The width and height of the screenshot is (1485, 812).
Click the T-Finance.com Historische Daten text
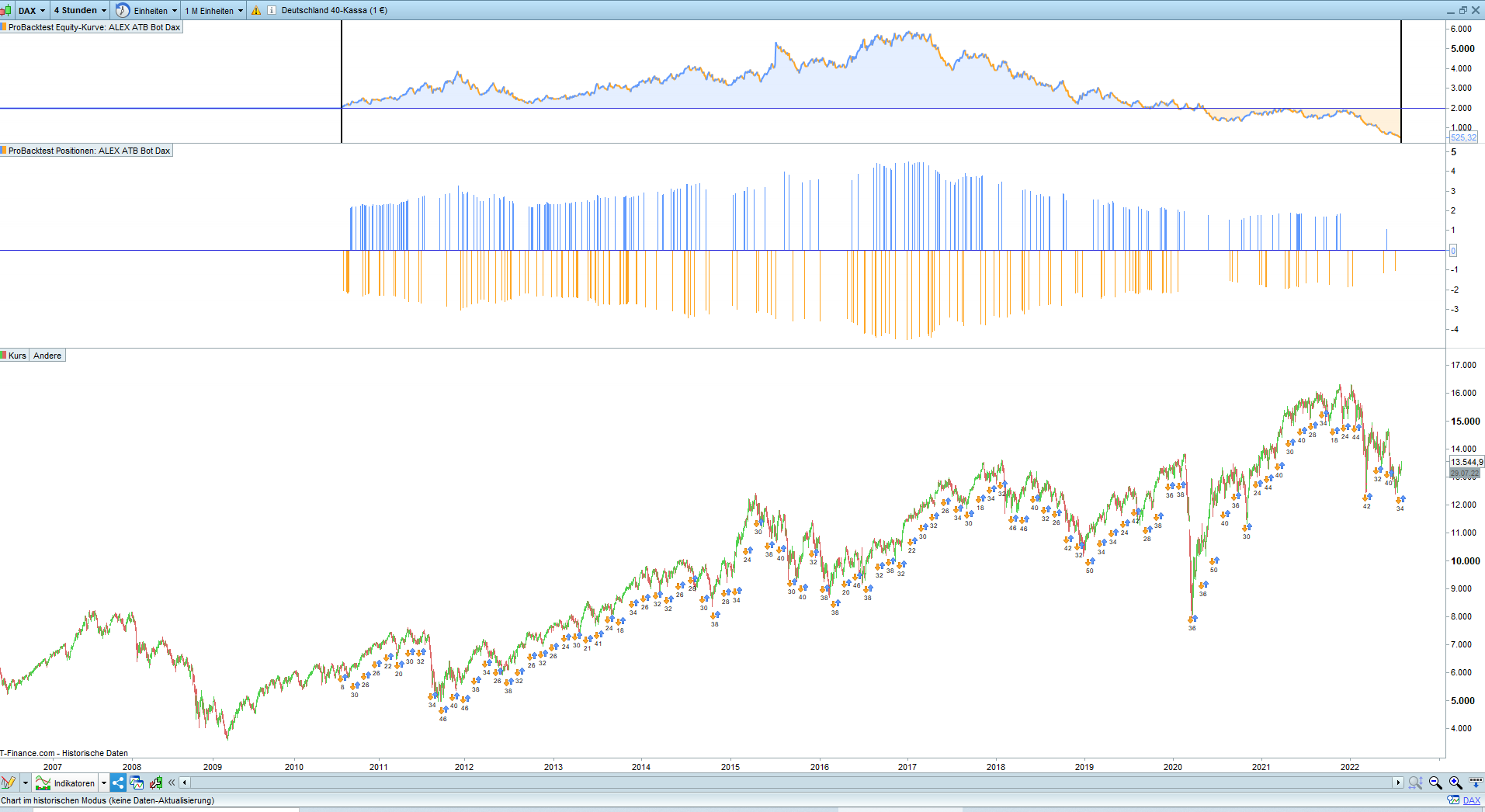[x=64, y=753]
